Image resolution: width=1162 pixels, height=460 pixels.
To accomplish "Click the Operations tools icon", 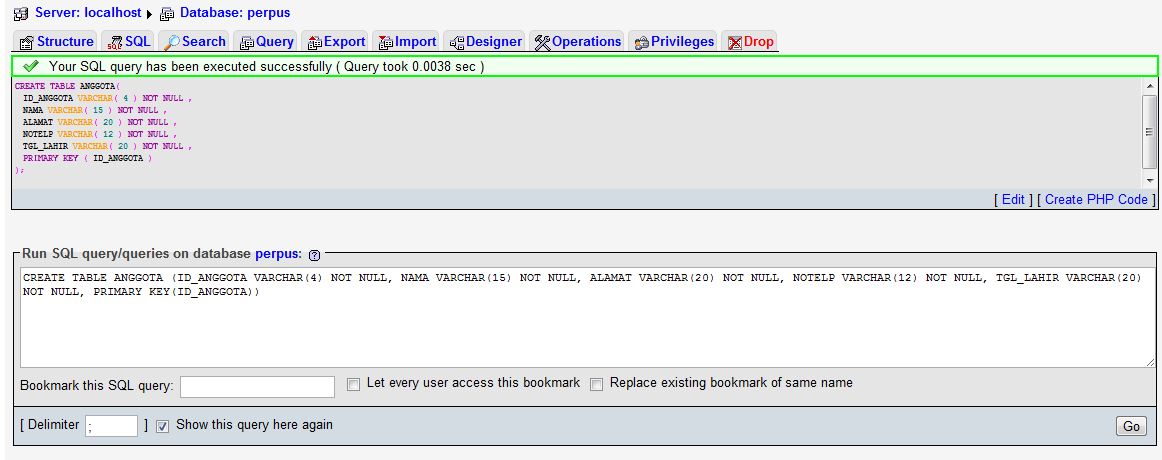I will 542,42.
